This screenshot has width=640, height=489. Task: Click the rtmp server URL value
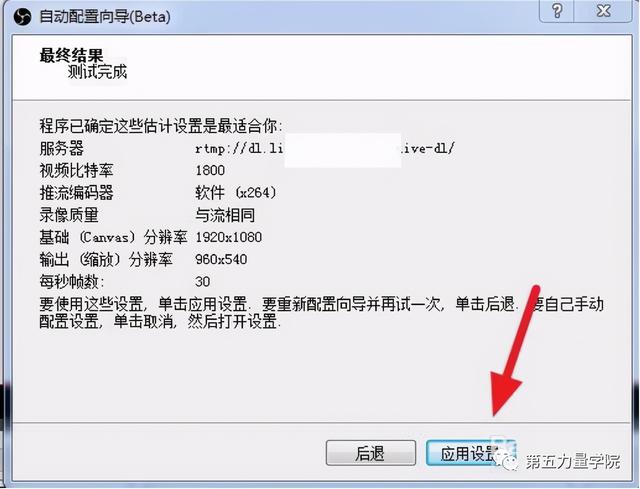324,149
